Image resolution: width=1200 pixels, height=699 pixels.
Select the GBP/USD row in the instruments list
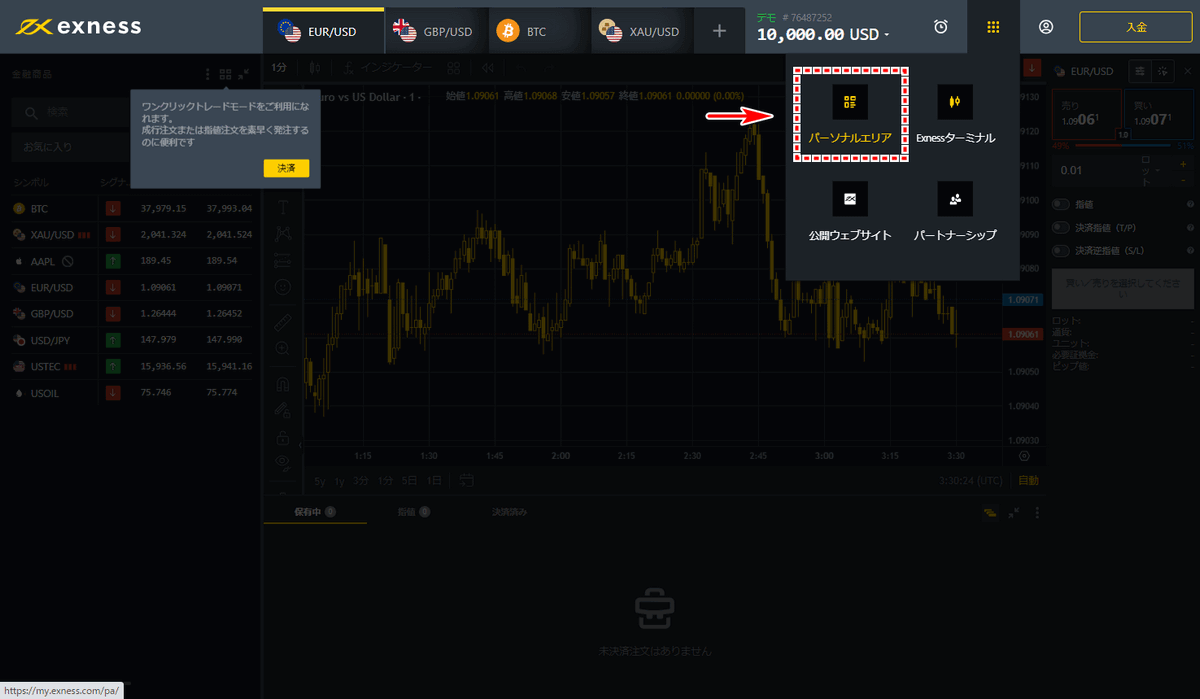[130, 314]
